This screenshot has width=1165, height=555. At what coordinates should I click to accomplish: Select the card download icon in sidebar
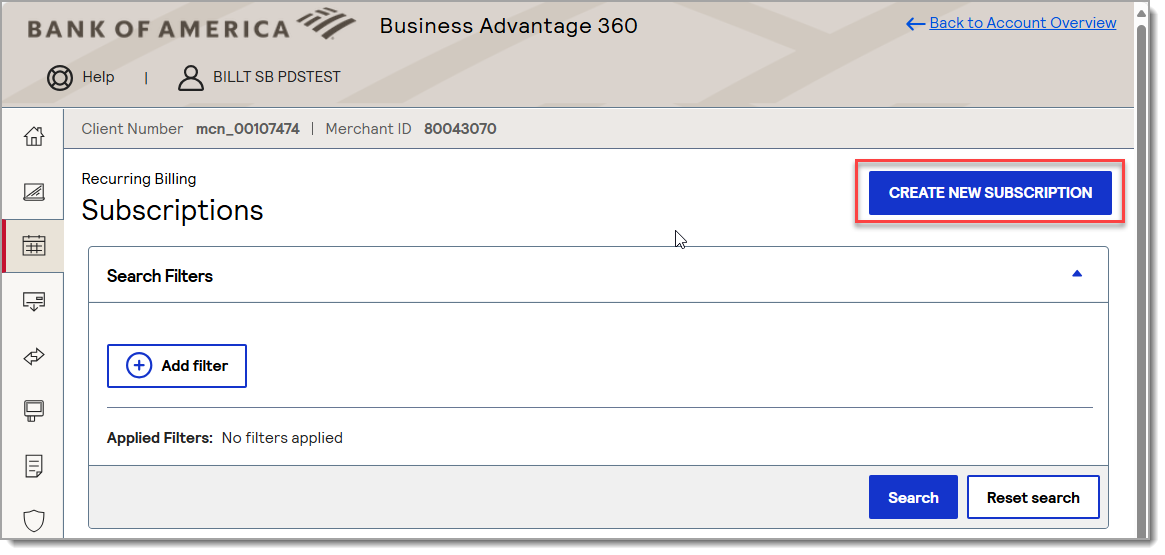pyautogui.click(x=33, y=301)
